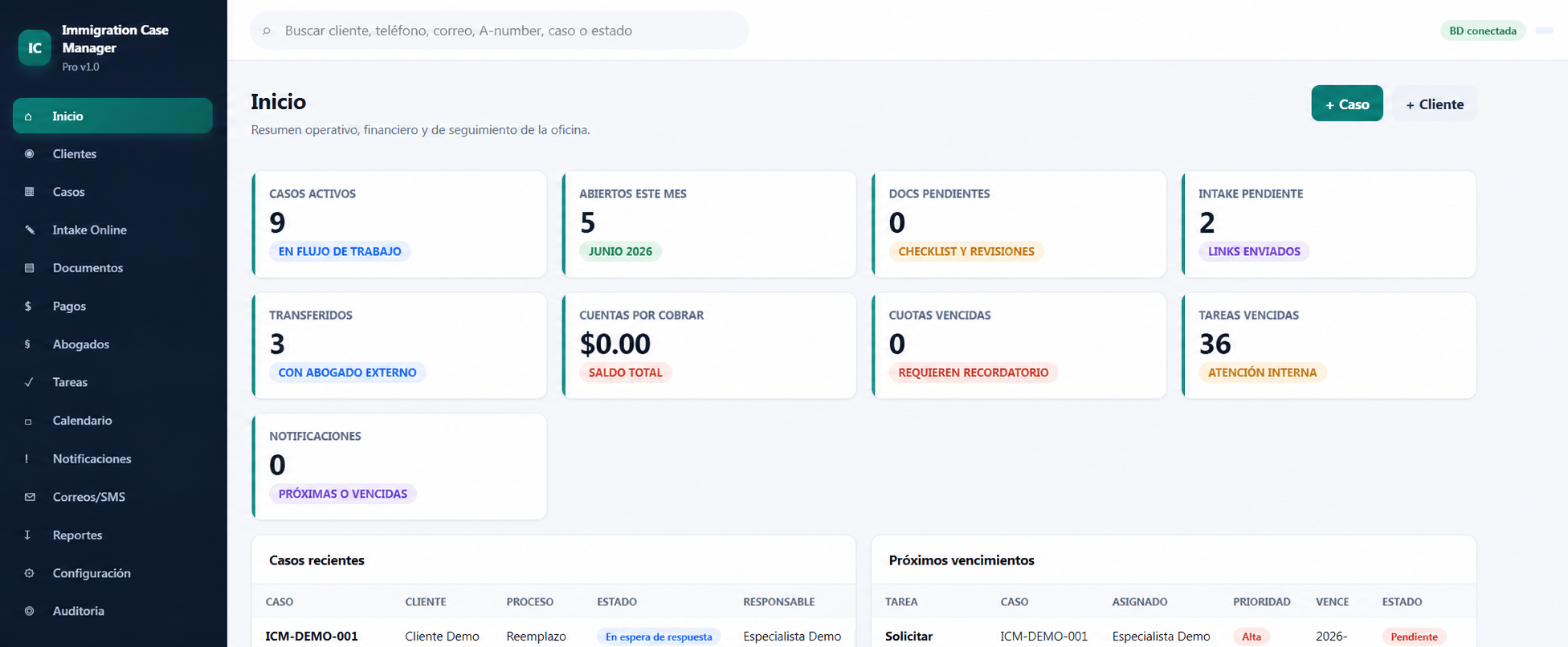
Task: Click the ATENCIÓN INTERNA tag
Action: point(1262,372)
